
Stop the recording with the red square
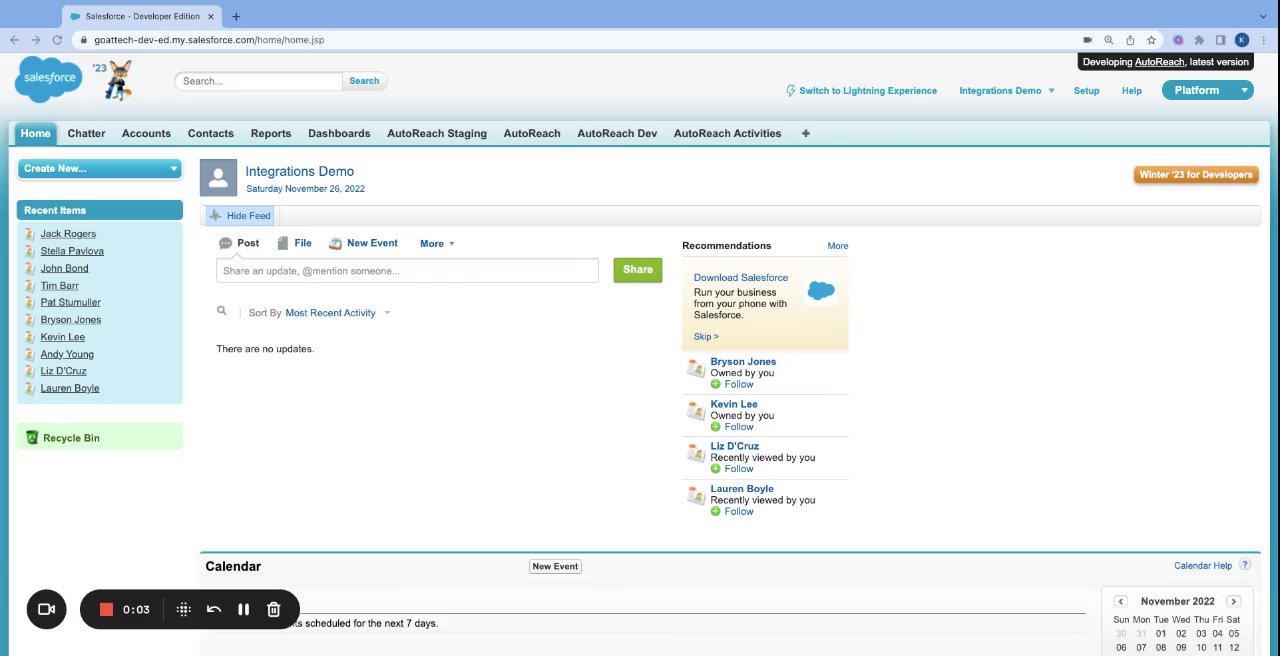coord(106,609)
